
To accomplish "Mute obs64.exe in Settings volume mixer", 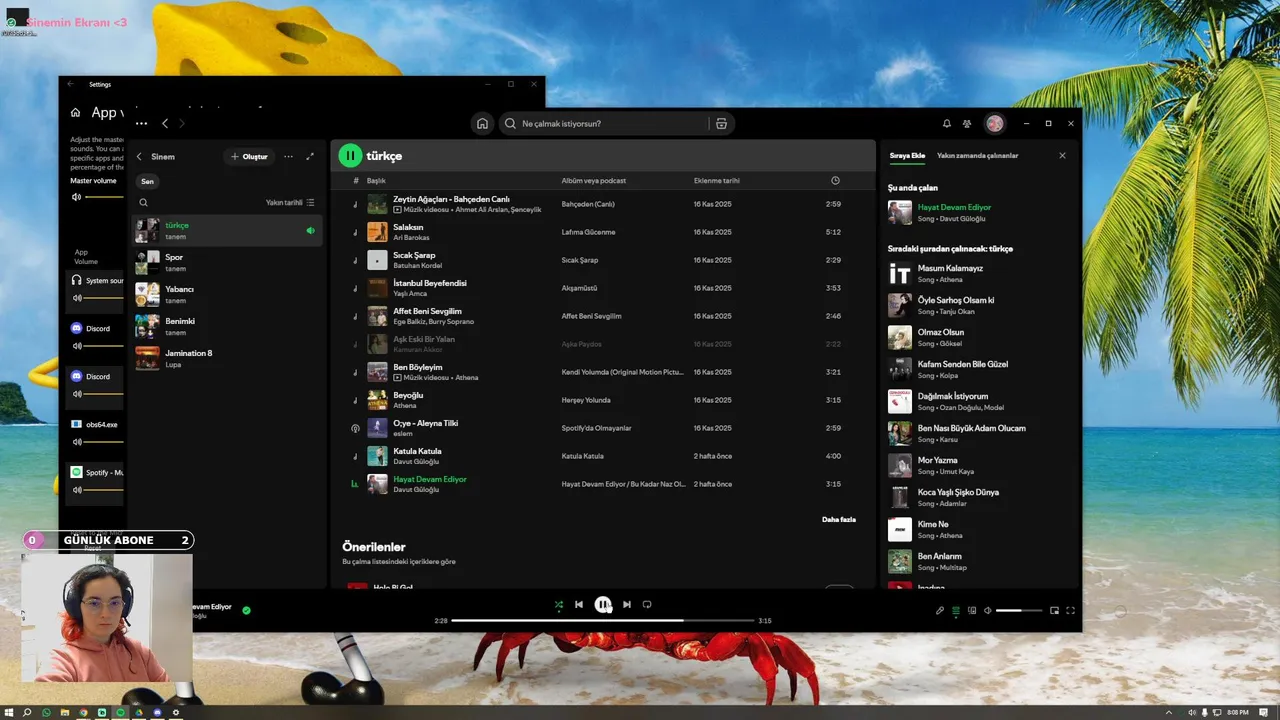I will click(x=76, y=442).
